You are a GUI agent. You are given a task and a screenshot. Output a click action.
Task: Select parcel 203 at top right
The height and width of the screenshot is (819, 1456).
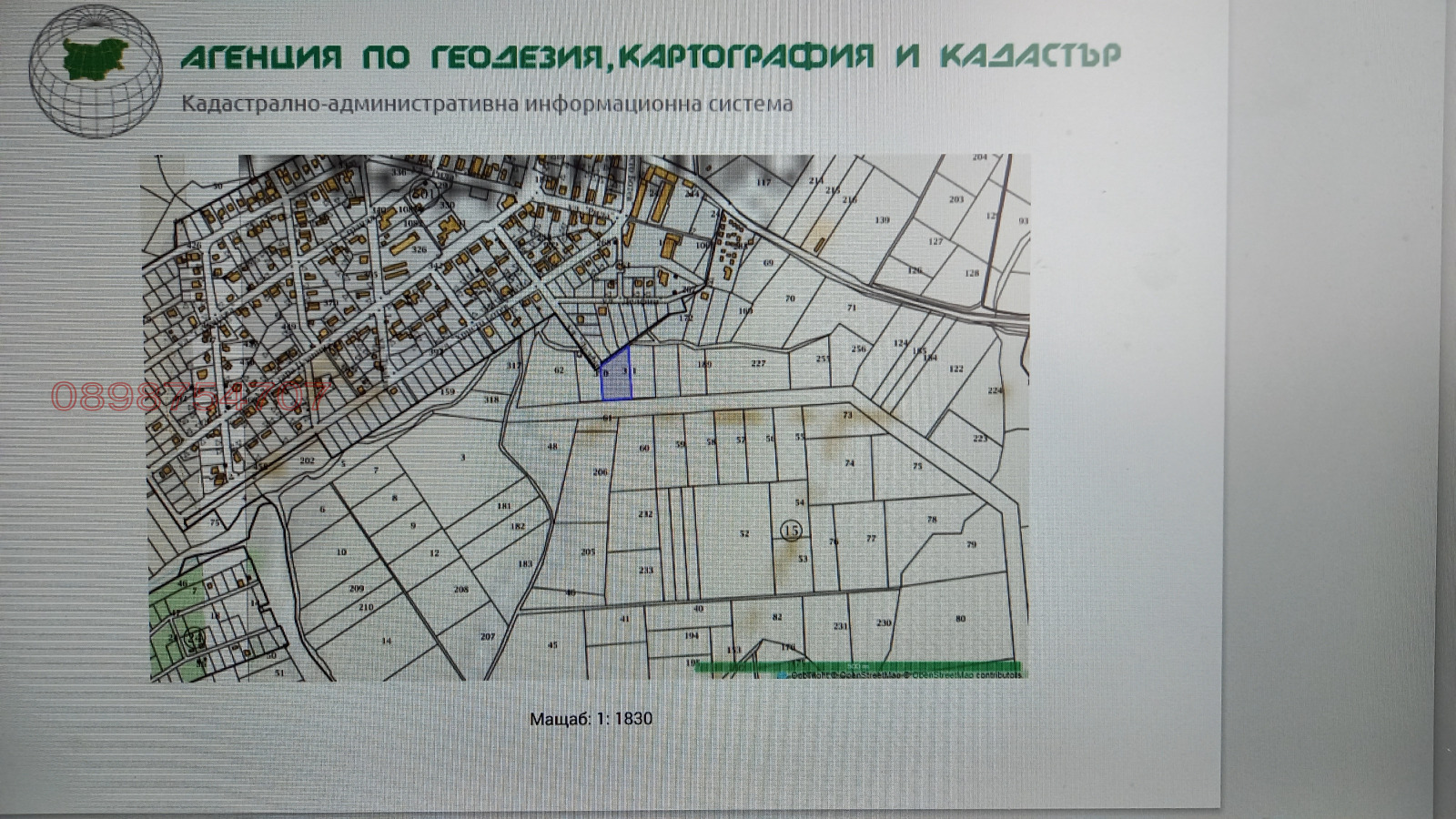pyautogui.click(x=955, y=199)
